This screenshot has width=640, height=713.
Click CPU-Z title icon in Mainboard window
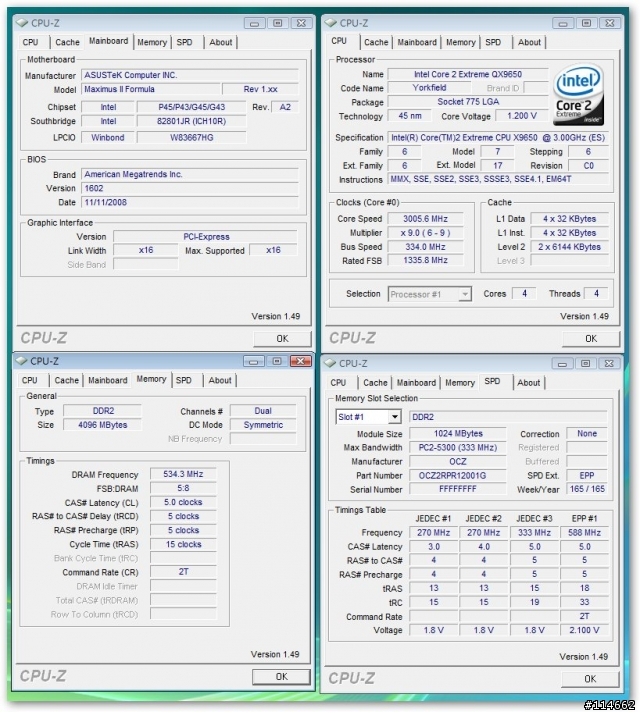22,23
